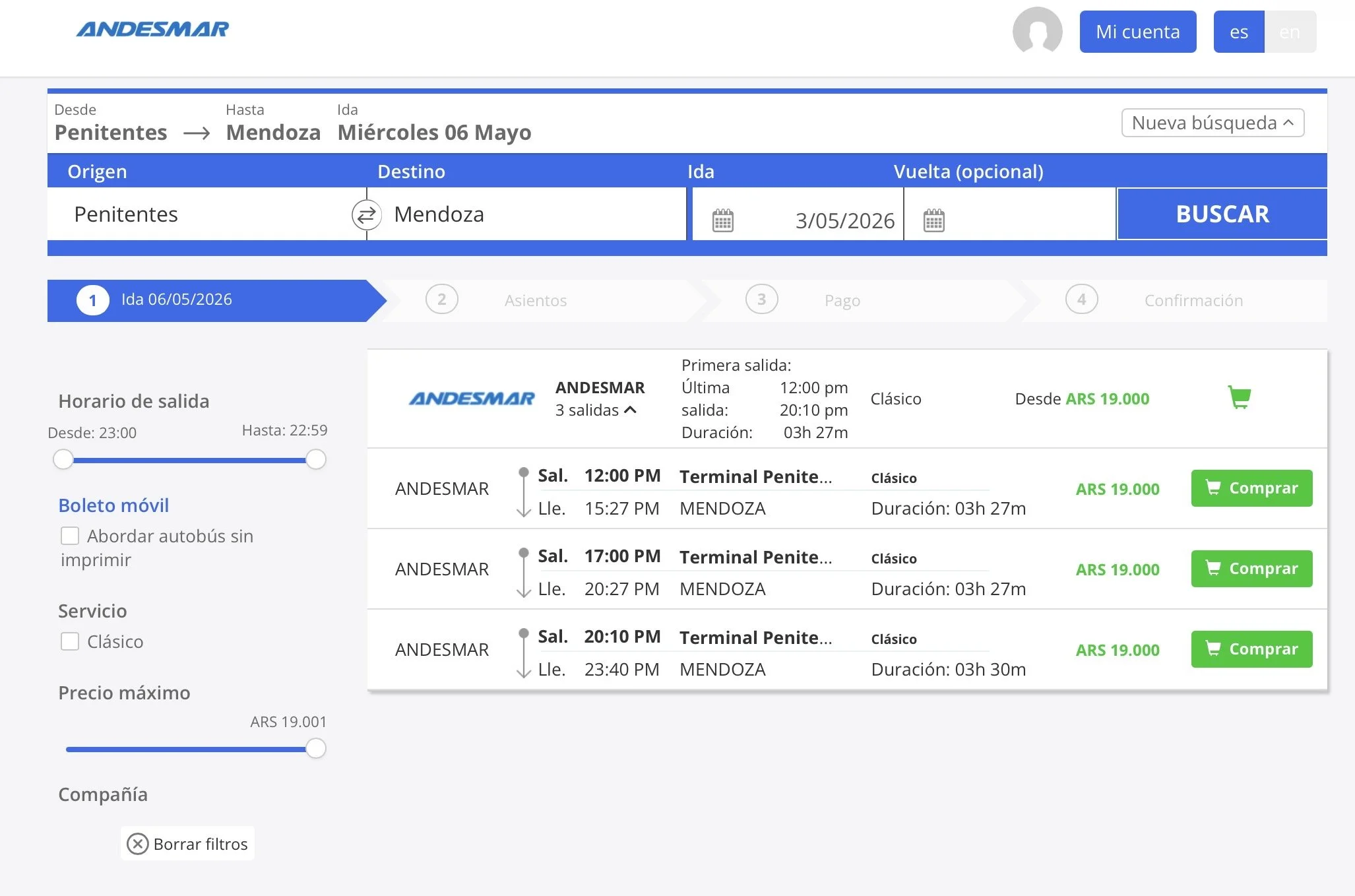Click the Boleto móvil link
The width and height of the screenshot is (1355, 896).
(x=113, y=505)
